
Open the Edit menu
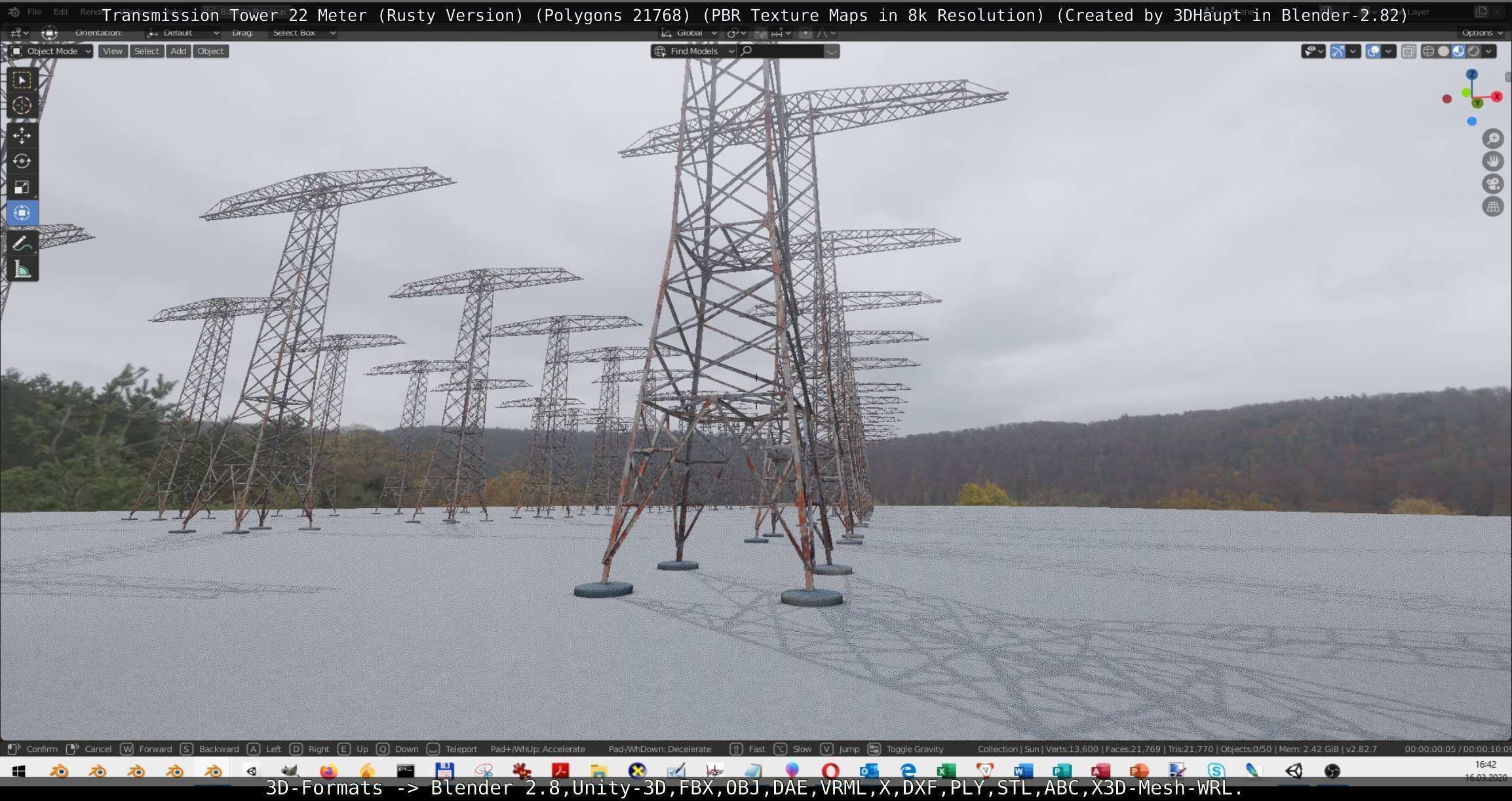click(61, 12)
